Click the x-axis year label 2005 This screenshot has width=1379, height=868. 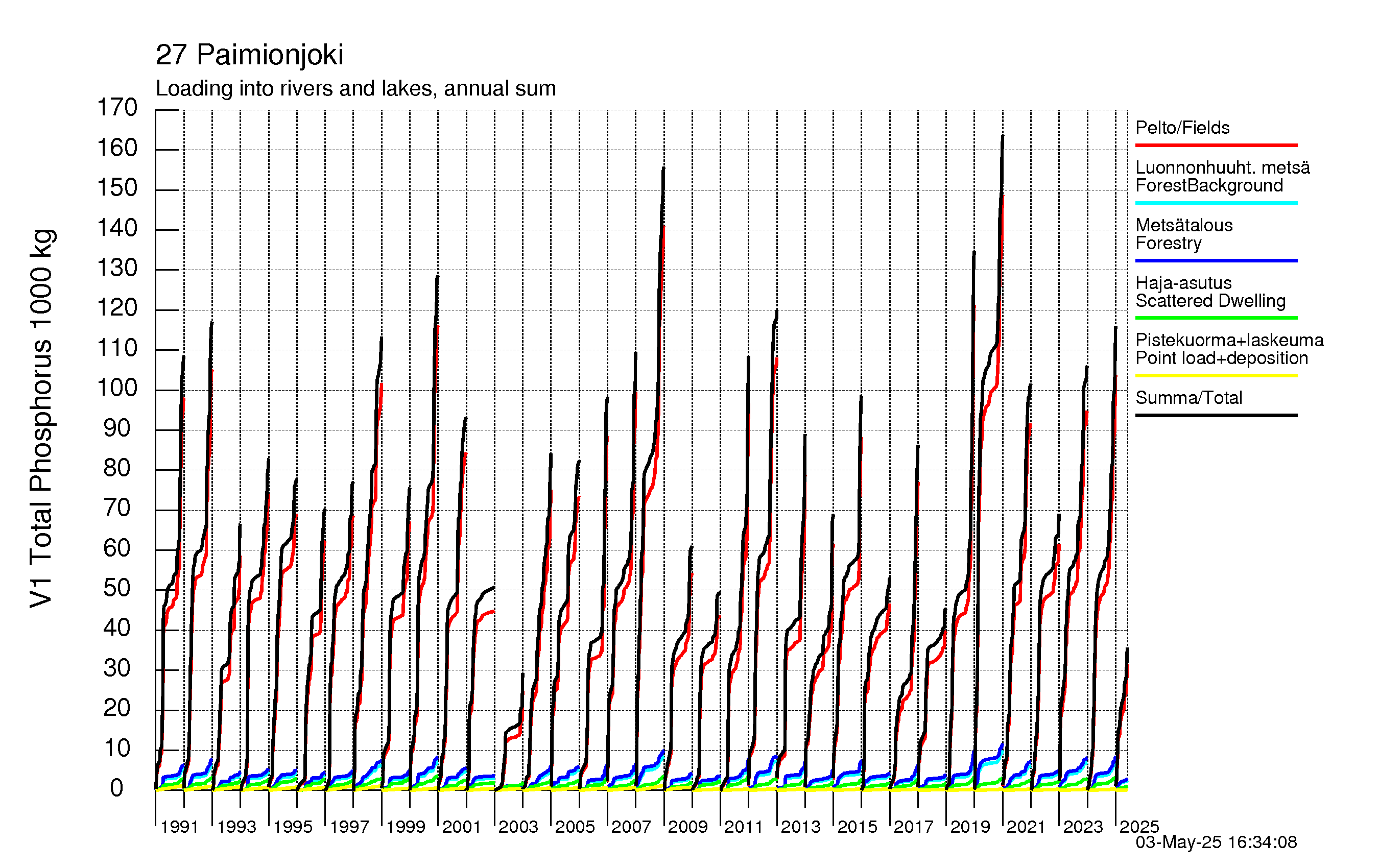tap(575, 827)
